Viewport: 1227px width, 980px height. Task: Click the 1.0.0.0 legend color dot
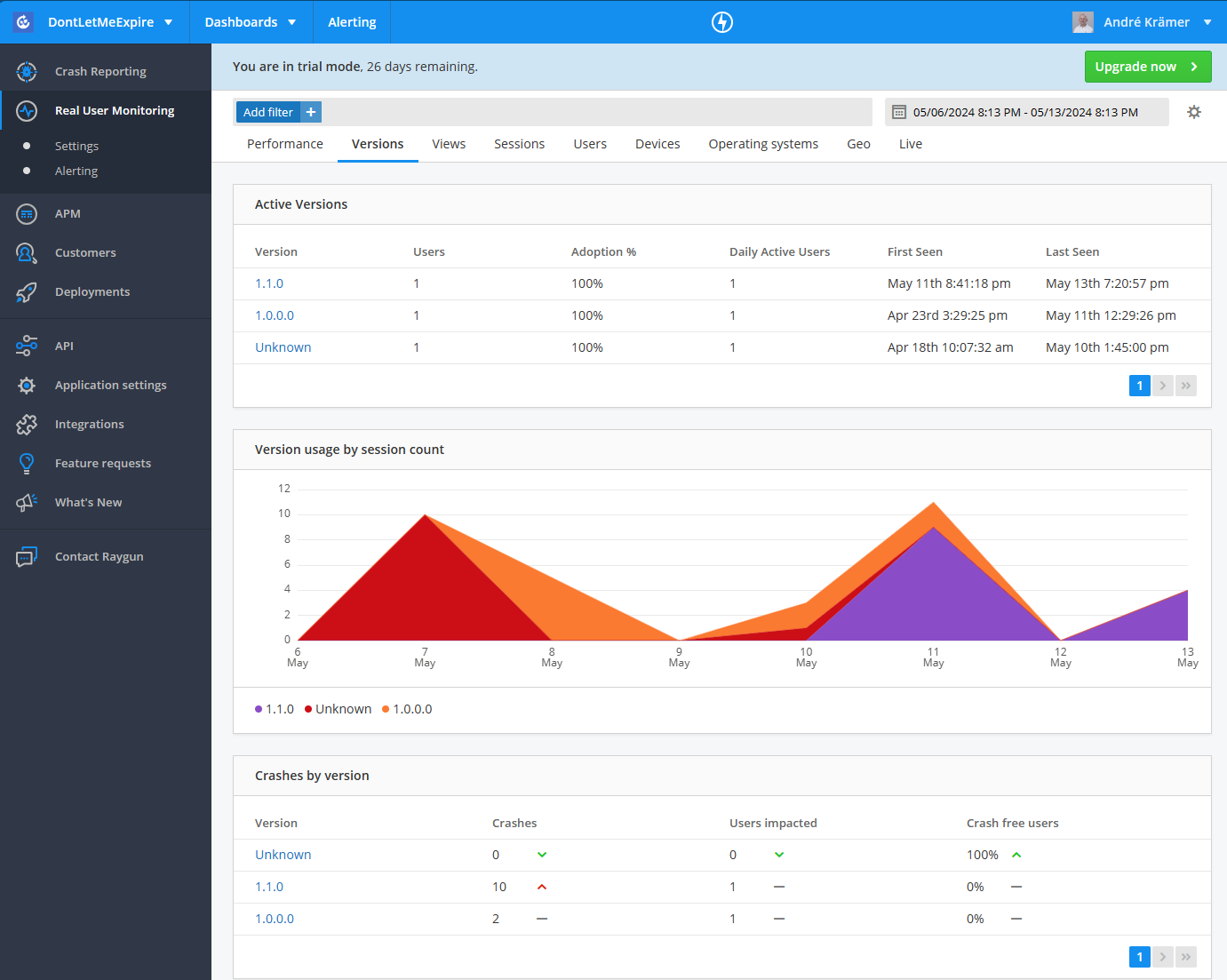pyautogui.click(x=385, y=708)
